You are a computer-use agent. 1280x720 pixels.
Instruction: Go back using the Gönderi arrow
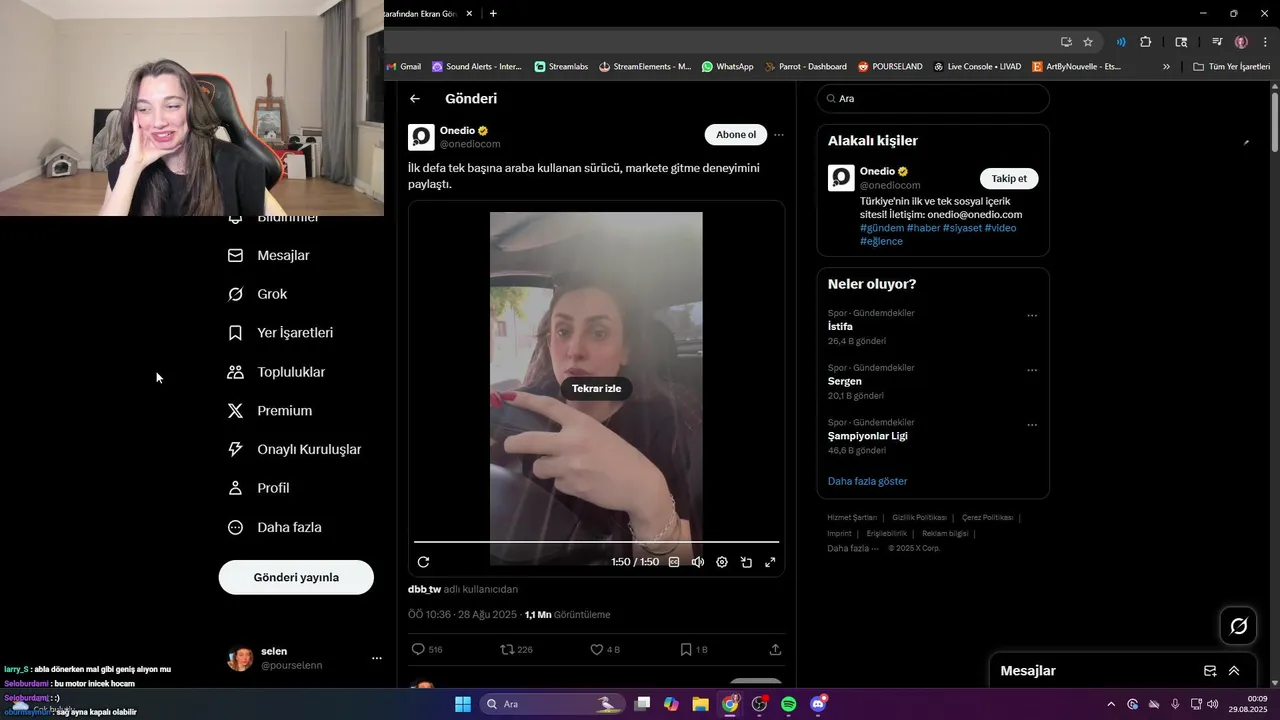415,99
